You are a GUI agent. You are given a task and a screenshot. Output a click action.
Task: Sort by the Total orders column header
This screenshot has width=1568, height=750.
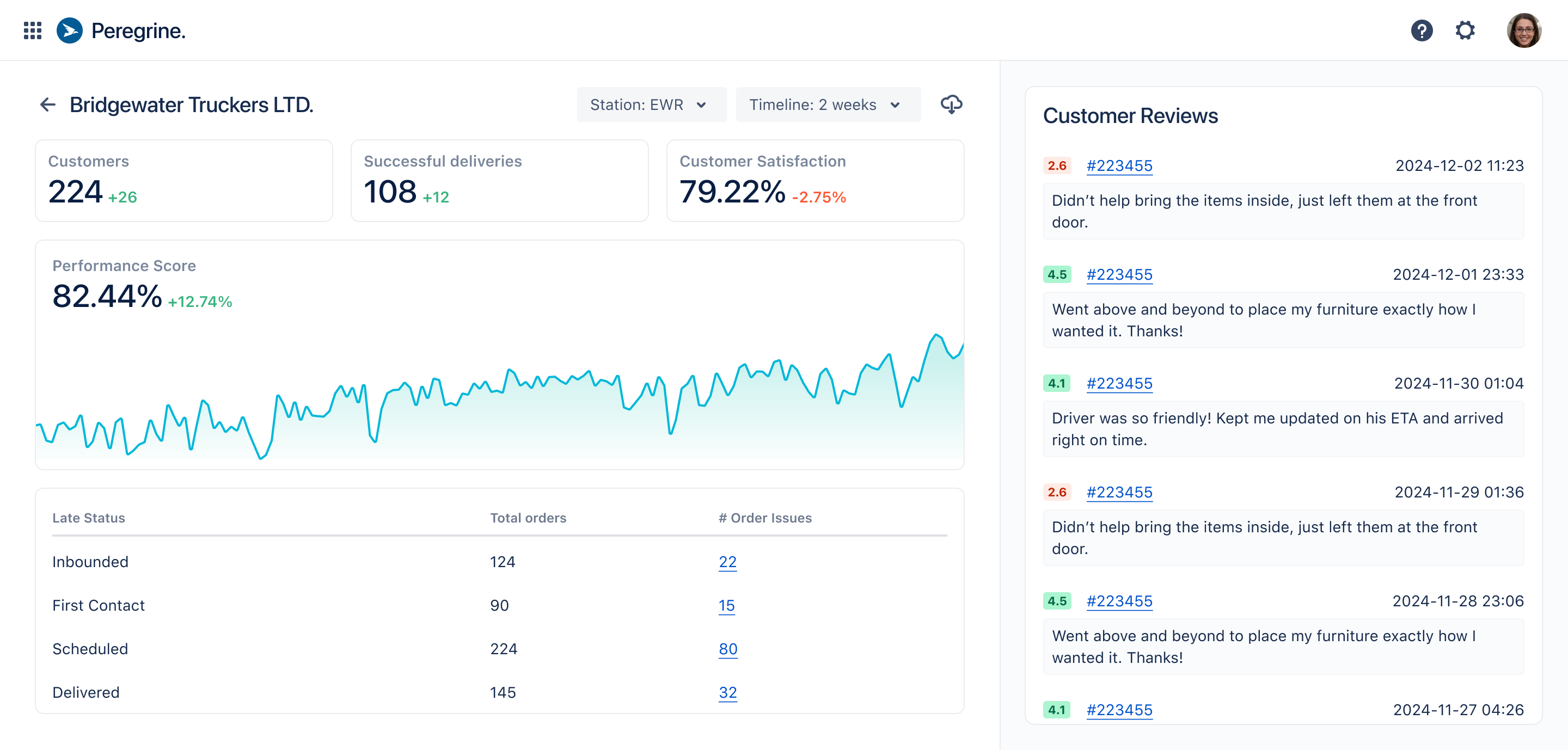click(528, 518)
